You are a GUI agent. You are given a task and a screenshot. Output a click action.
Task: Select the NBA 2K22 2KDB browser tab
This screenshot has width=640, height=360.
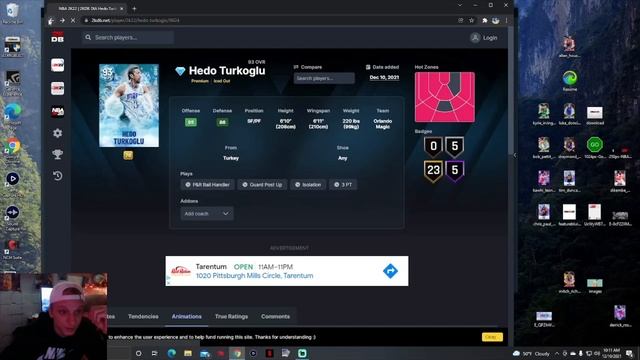pyautogui.click(x=86, y=8)
